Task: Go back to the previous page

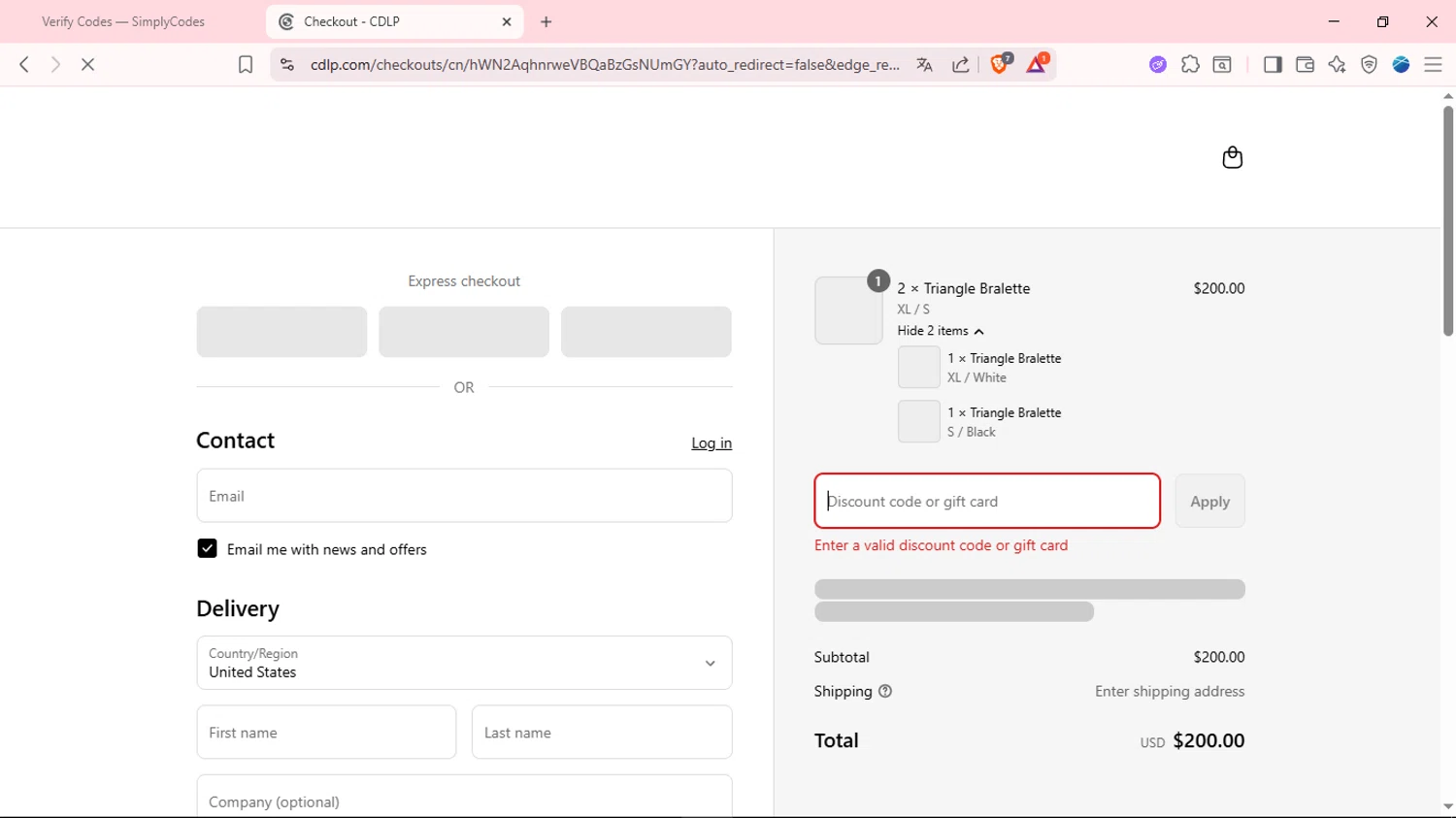Action: pyautogui.click(x=24, y=64)
